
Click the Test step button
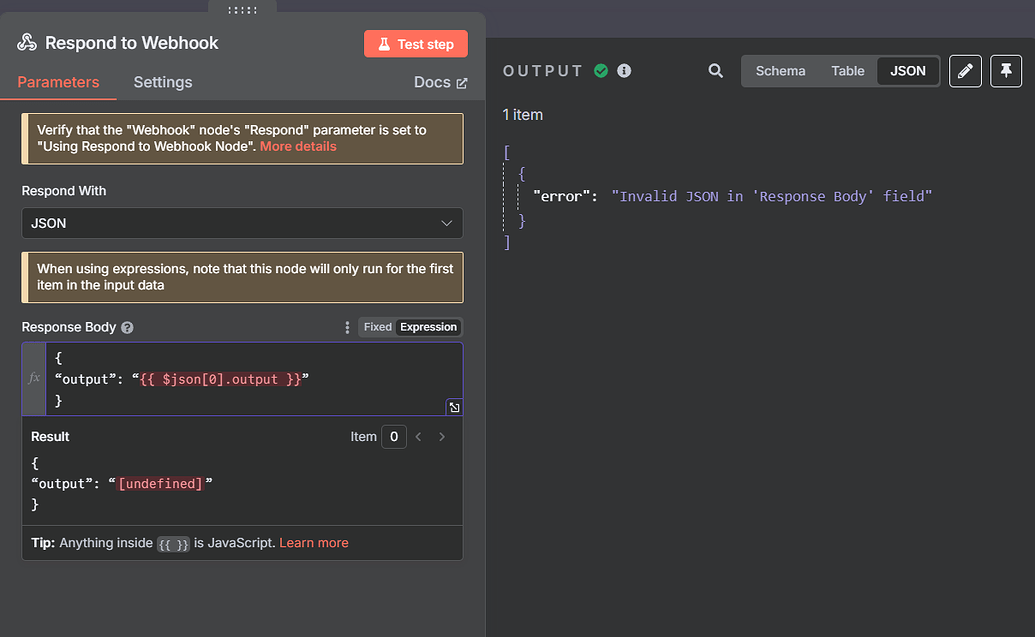coord(415,43)
